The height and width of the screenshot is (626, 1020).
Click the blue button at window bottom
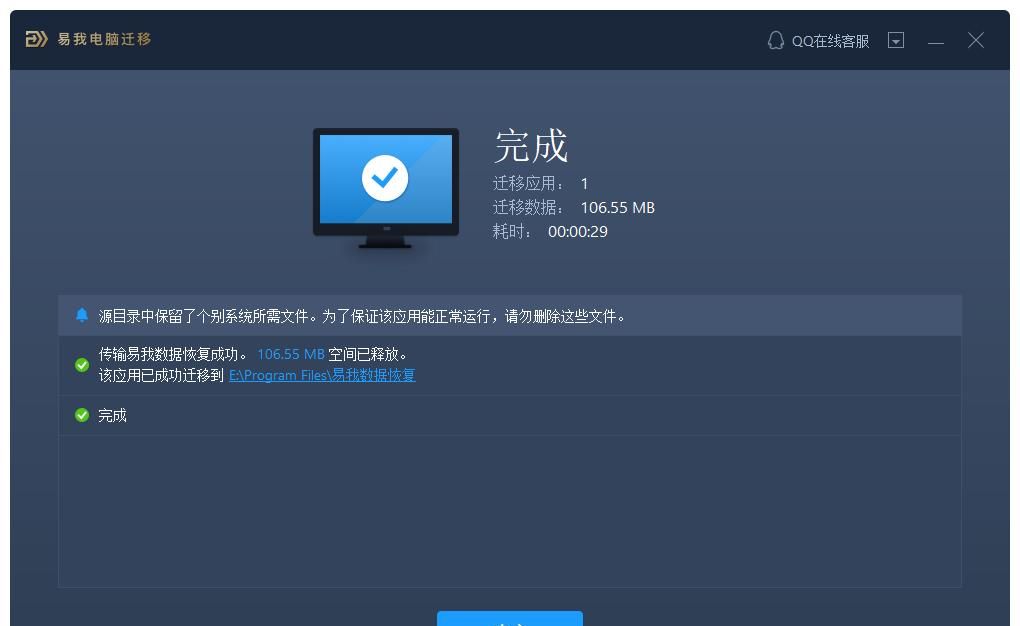(x=509, y=618)
